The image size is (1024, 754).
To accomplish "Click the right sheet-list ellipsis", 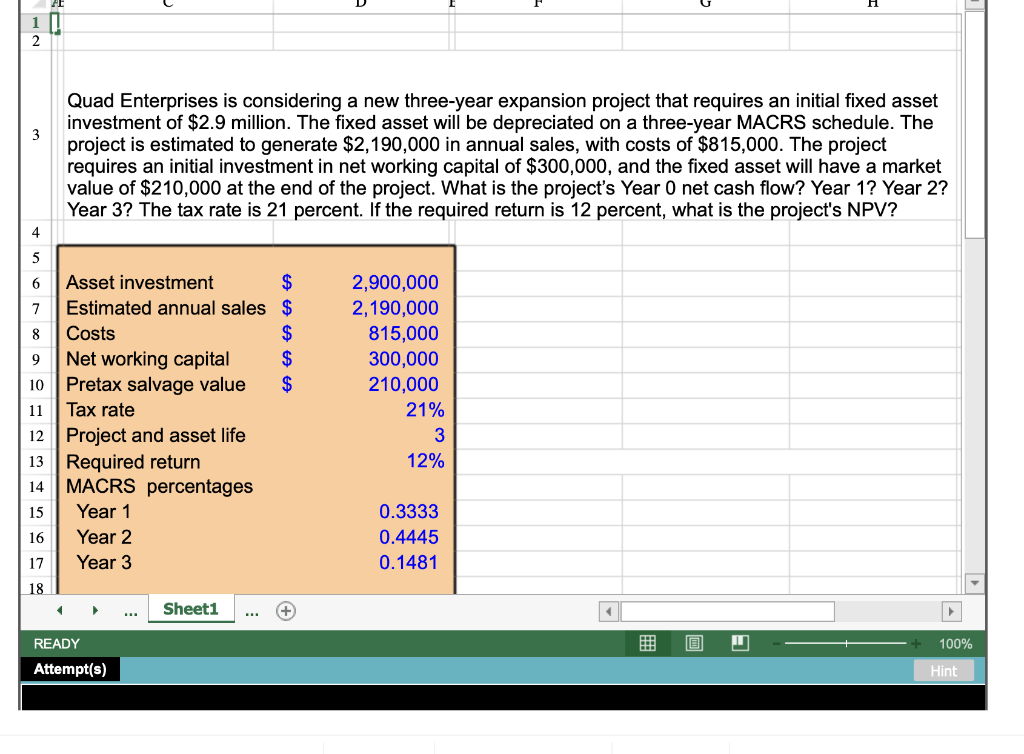I will coord(251,610).
